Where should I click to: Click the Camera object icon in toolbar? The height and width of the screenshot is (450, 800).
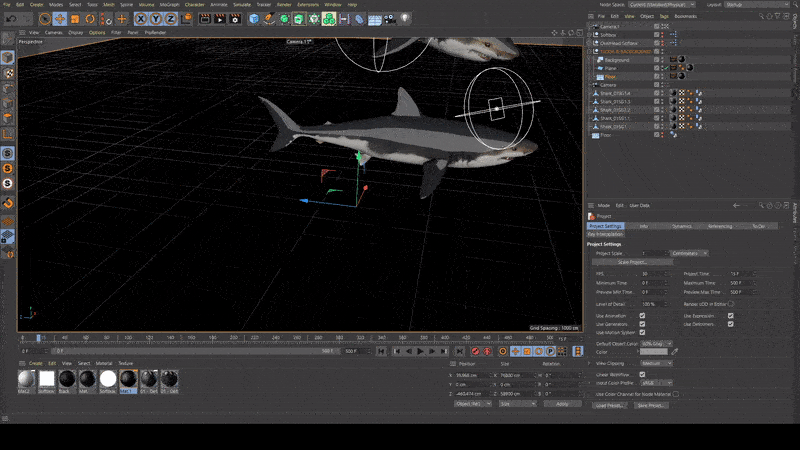[x=388, y=18]
